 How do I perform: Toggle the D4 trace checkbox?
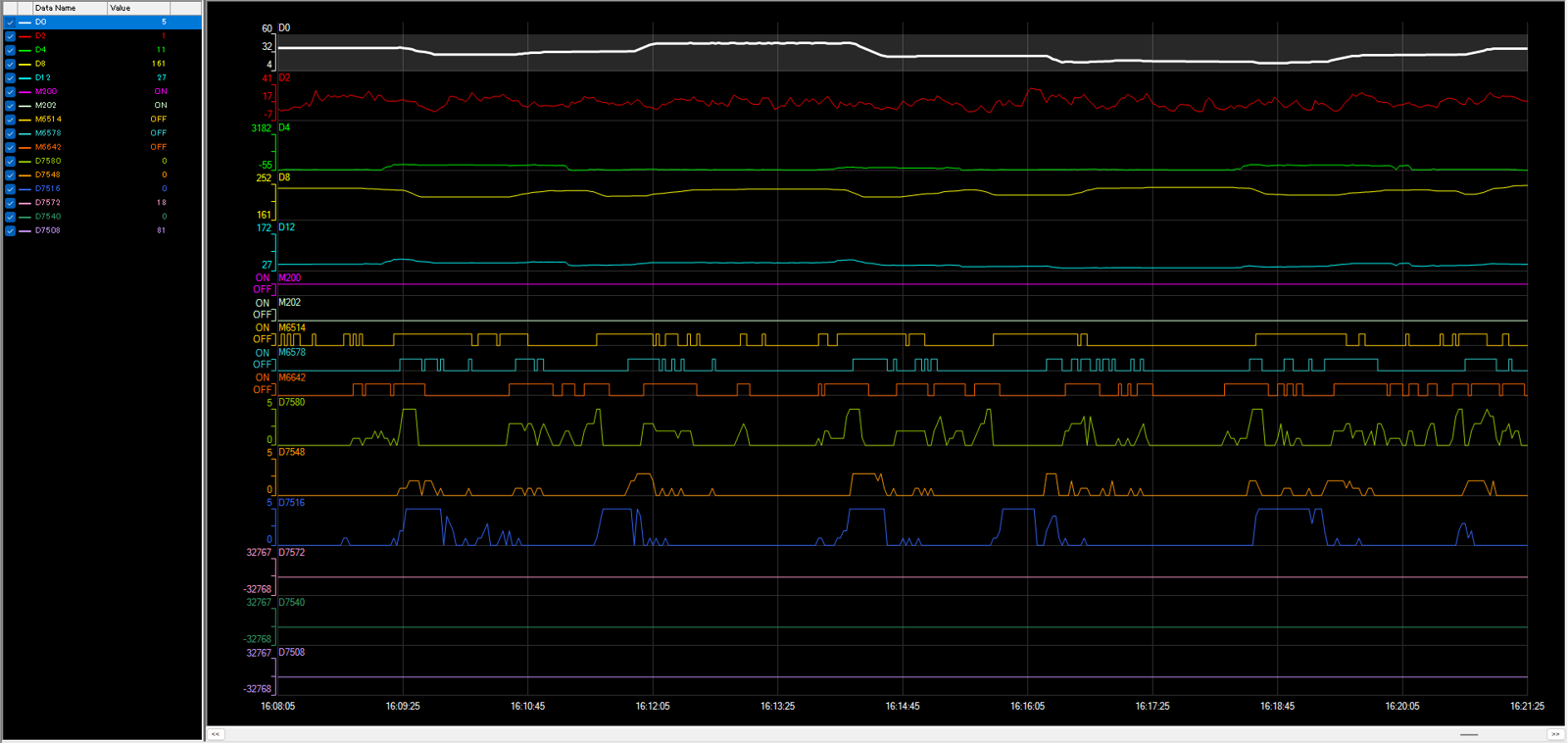pyautogui.click(x=10, y=49)
